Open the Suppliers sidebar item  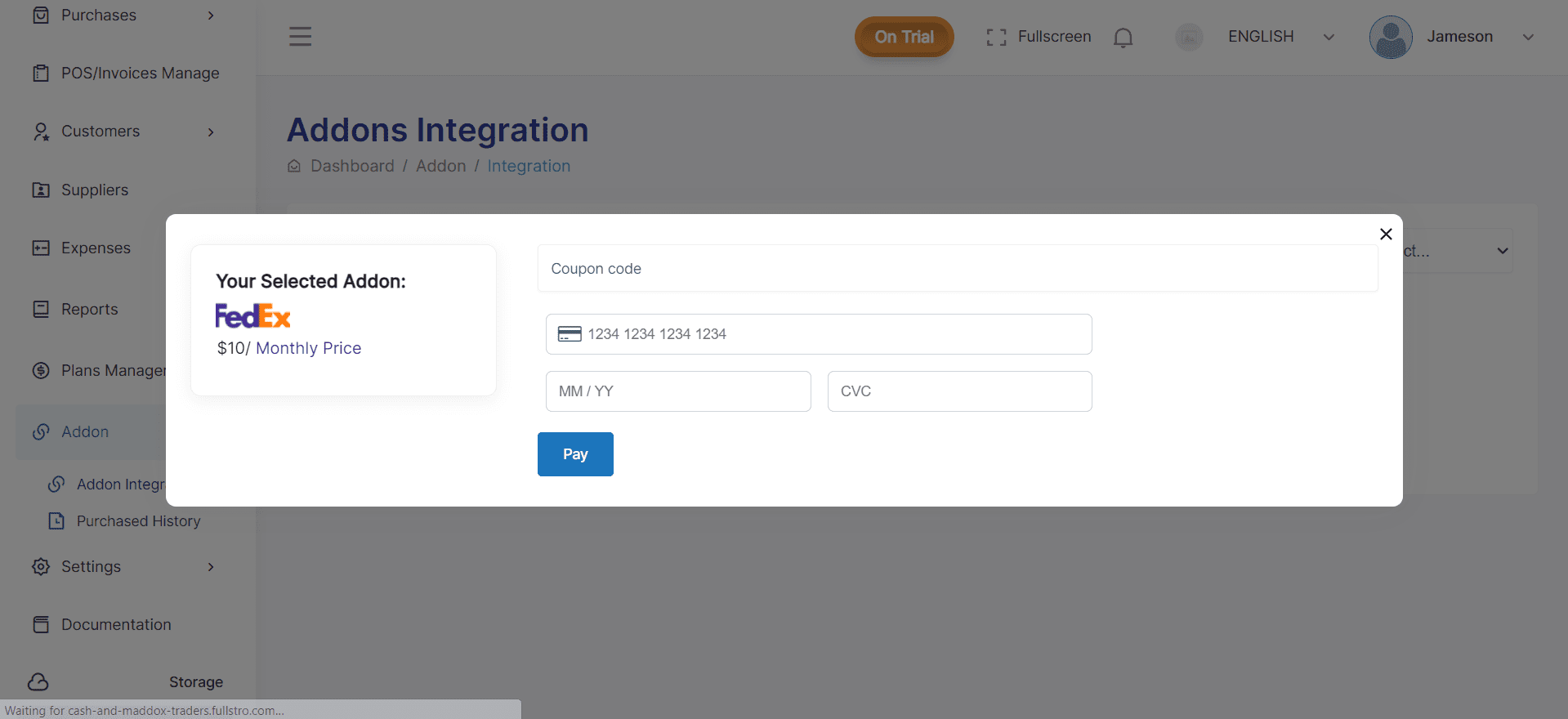[95, 190]
